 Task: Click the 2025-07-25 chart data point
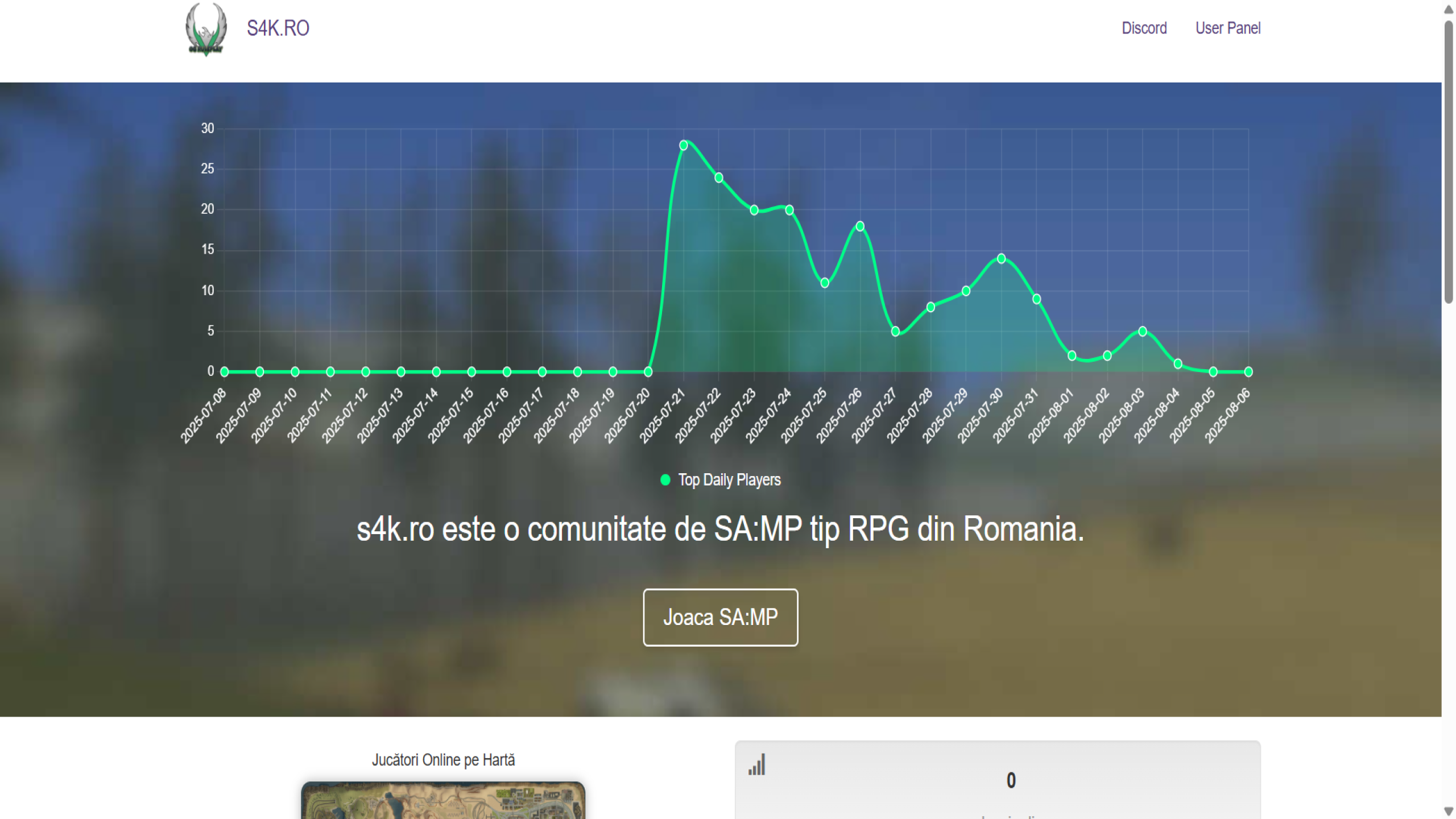pos(825,283)
